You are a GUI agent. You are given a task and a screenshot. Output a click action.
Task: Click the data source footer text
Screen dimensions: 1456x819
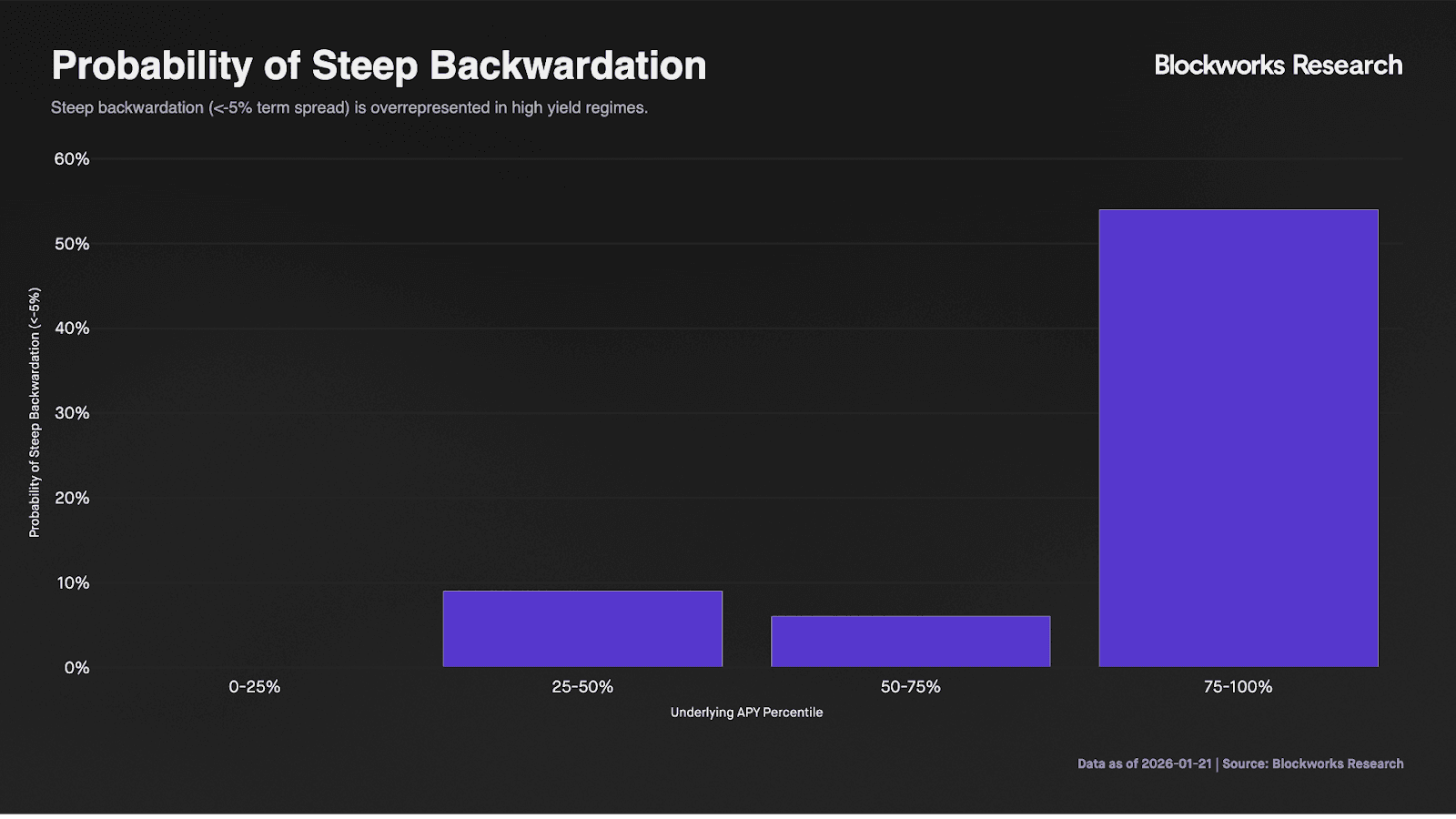point(1239,763)
